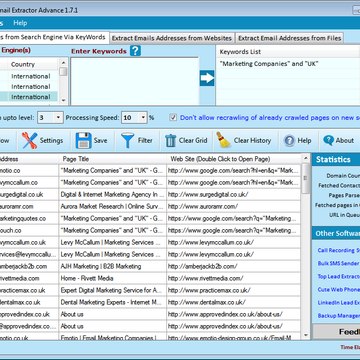Click the results grid vertical scrollbar thumb

click(x=305, y=179)
